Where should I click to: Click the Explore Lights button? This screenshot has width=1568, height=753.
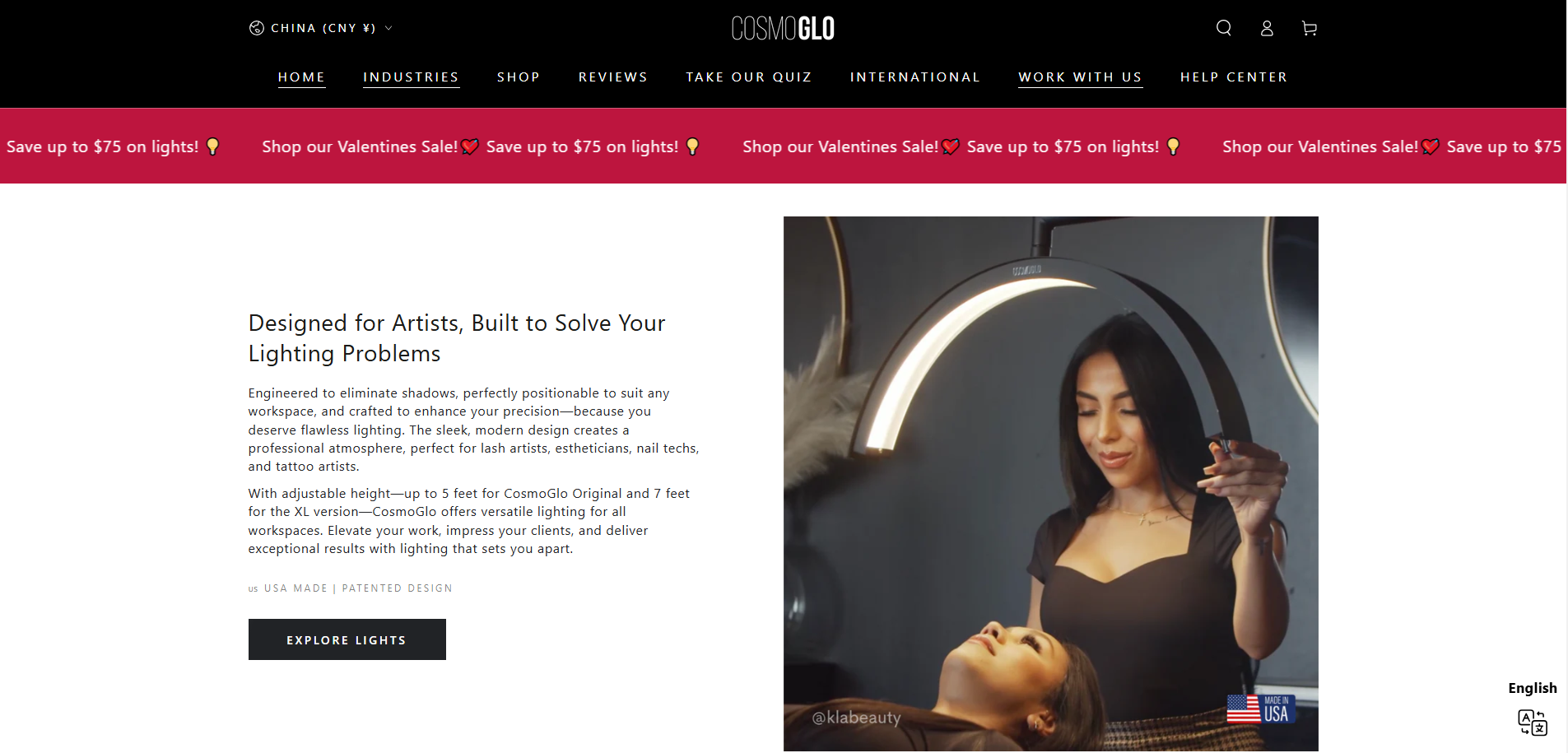pos(347,639)
